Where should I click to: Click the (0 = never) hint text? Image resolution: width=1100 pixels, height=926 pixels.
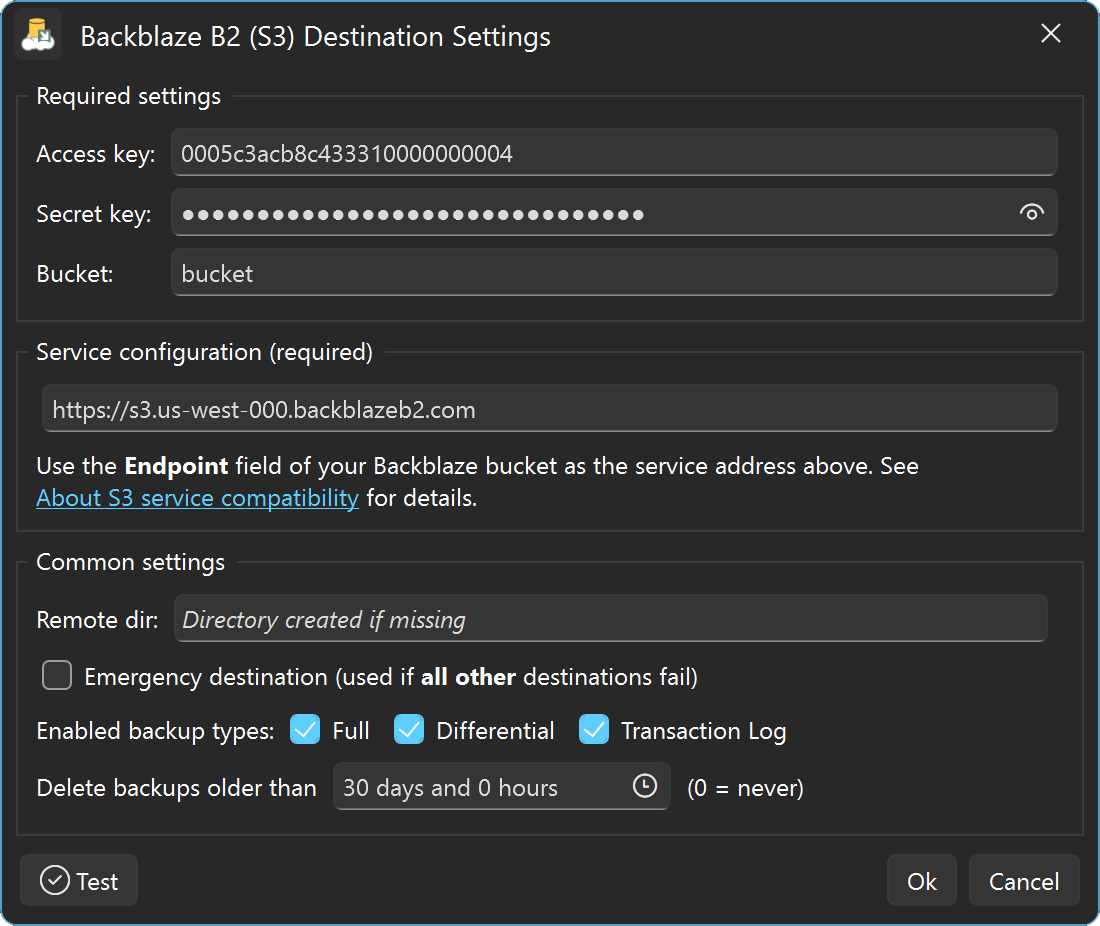click(745, 788)
